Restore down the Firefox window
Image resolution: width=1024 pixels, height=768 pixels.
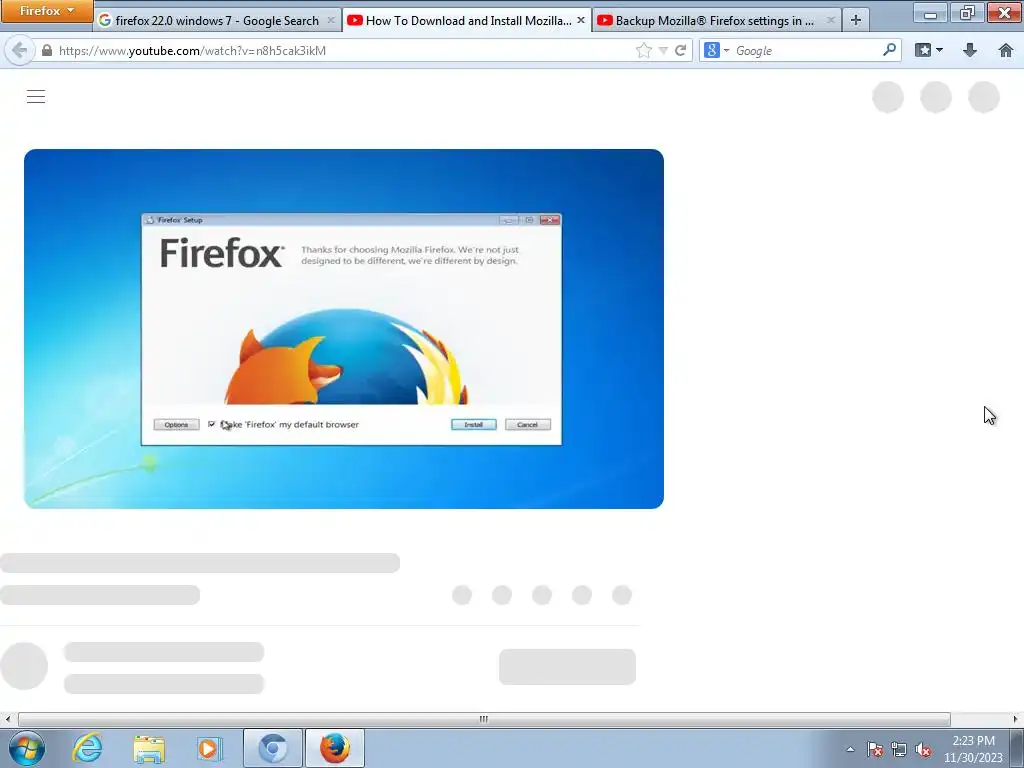pos(967,12)
